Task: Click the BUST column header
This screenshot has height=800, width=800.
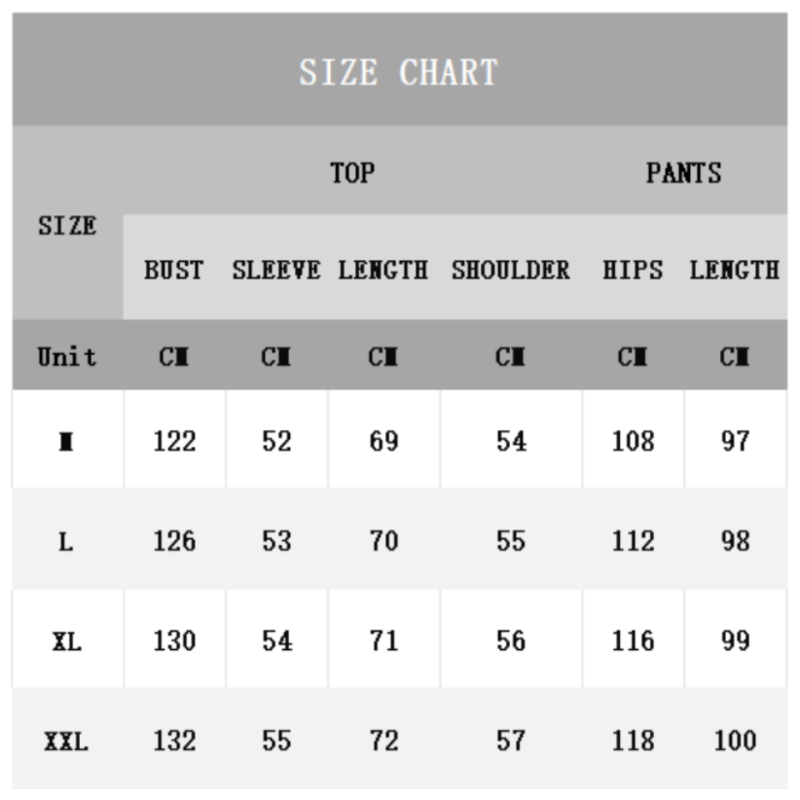Action: point(174,270)
